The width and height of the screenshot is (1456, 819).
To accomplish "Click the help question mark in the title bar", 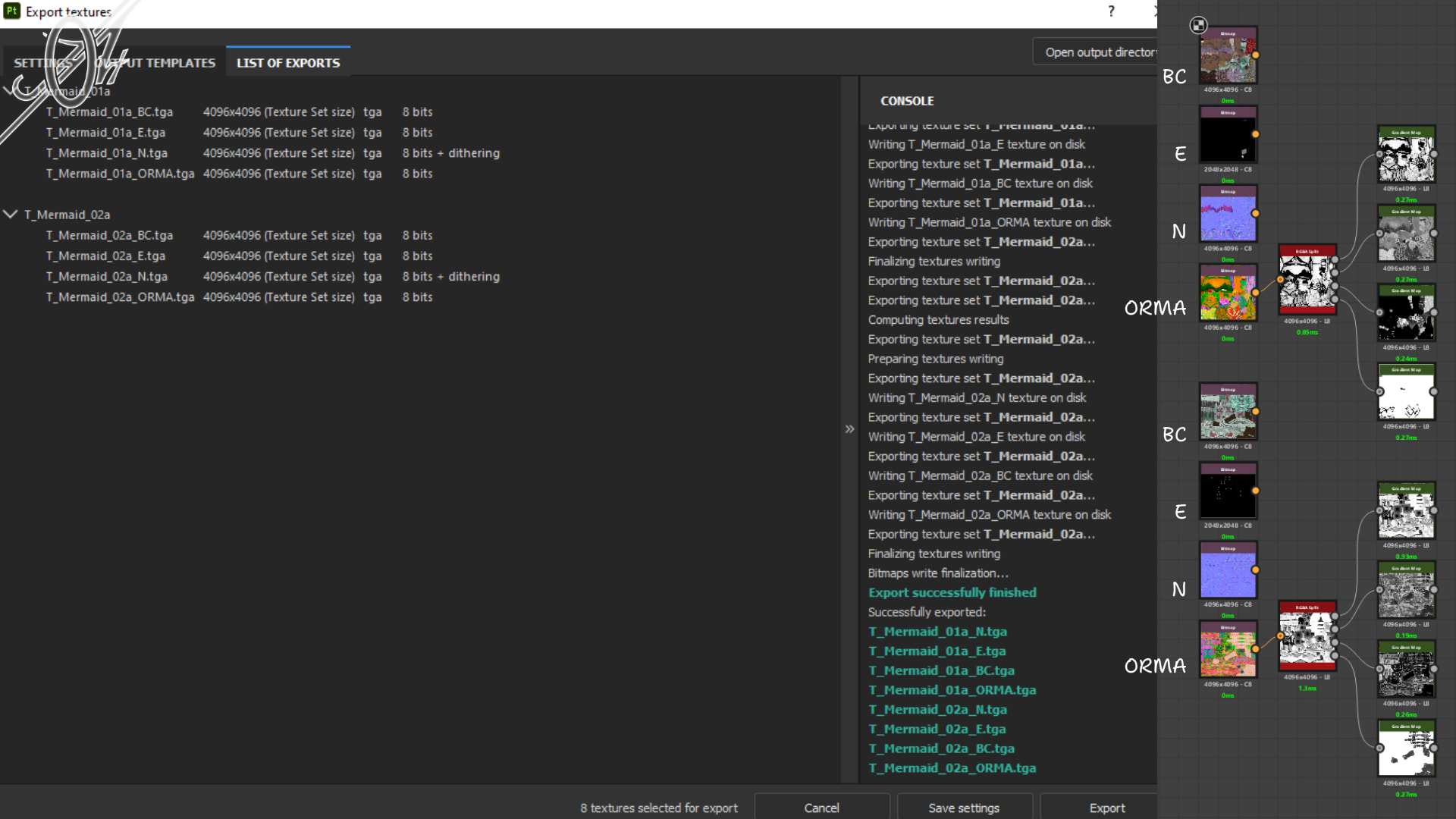I will coord(1111,11).
